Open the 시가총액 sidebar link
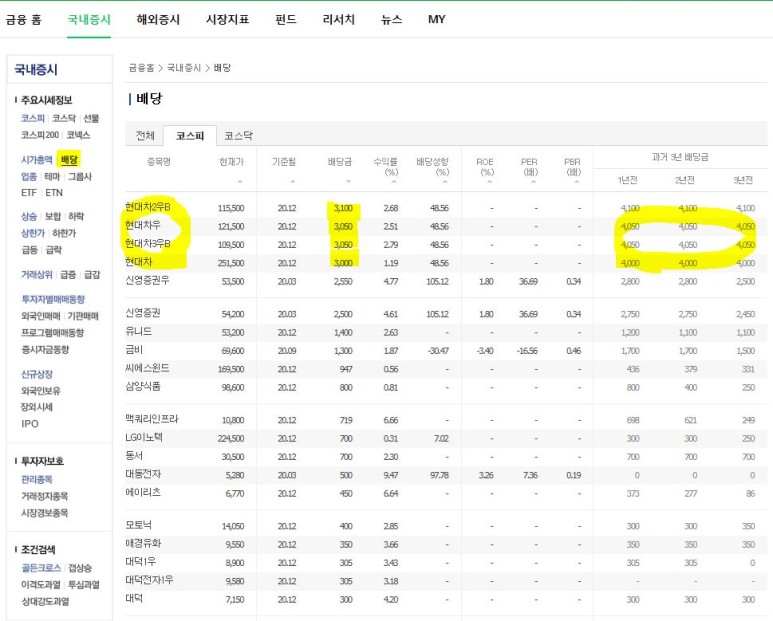 pos(36,160)
